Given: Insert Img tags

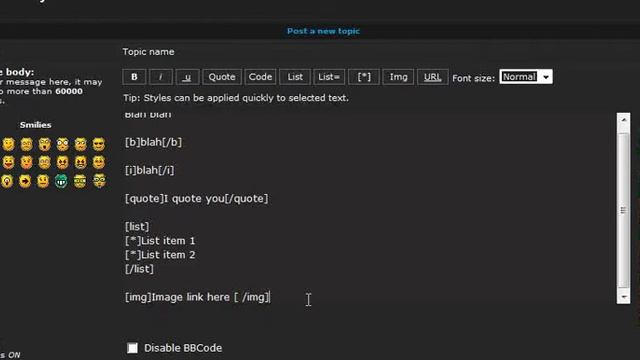Looking at the screenshot, I should 398,77.
